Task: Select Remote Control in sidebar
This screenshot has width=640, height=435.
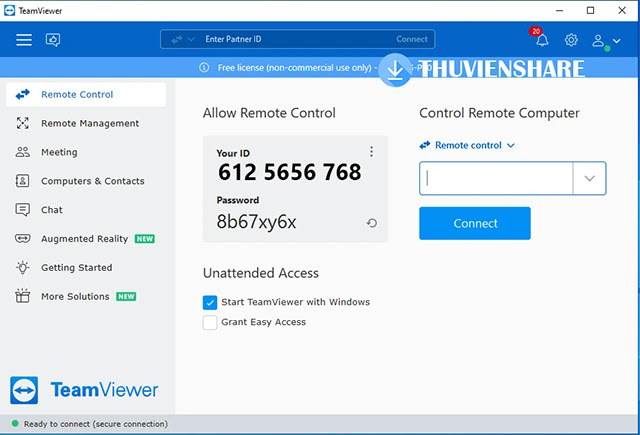Action: 86,95
